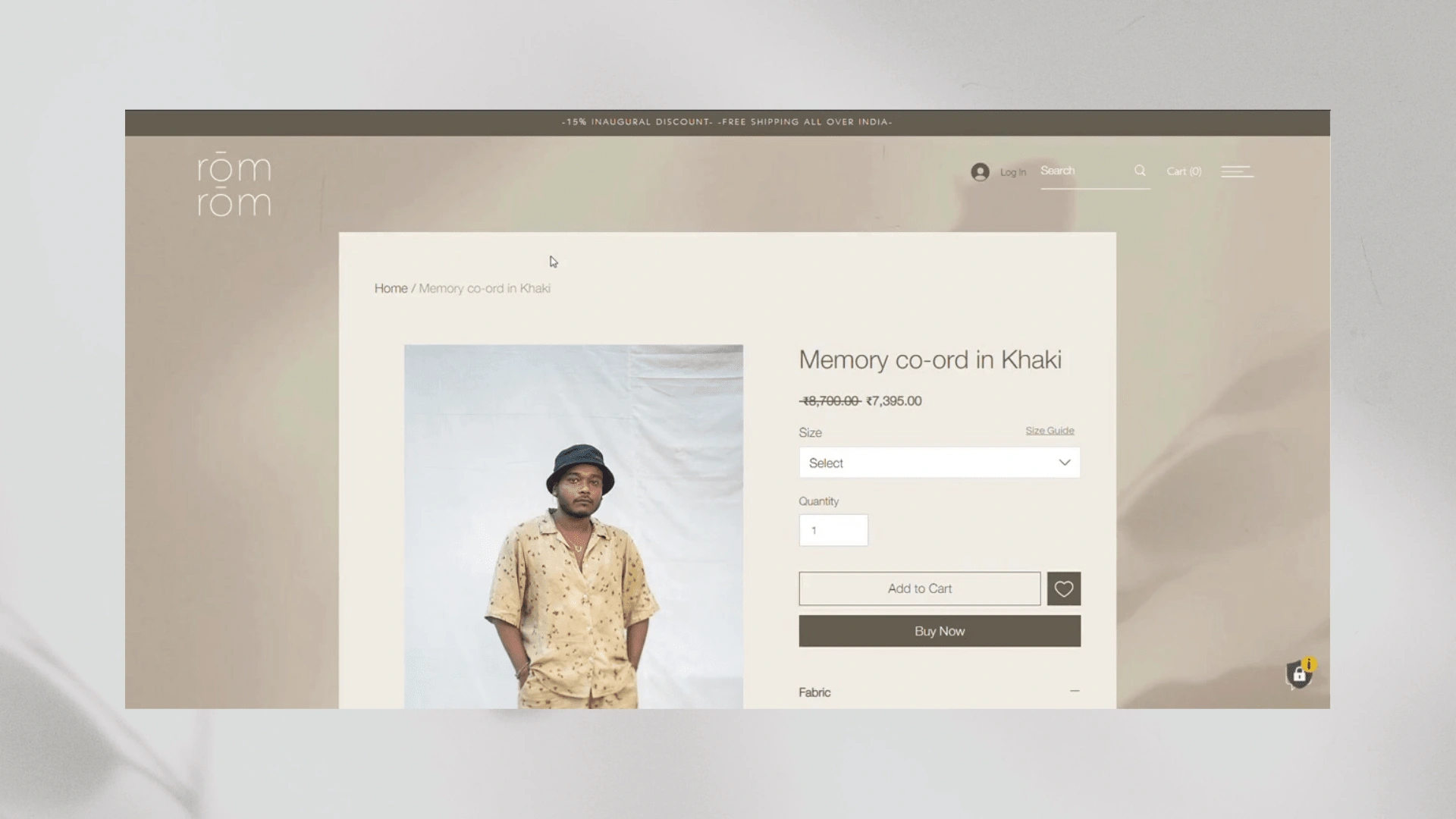The width and height of the screenshot is (1456, 819).
Task: Click the Fabric section heading
Action: click(x=814, y=692)
